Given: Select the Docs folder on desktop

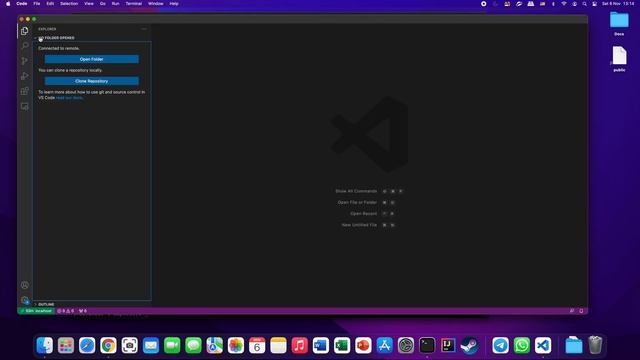Looking at the screenshot, I should coord(619,24).
